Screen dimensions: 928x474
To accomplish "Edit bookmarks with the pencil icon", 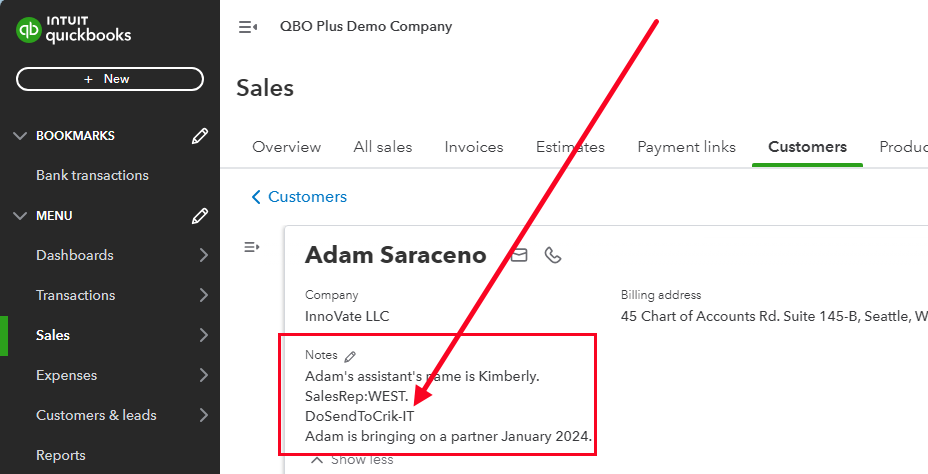I will [200, 136].
